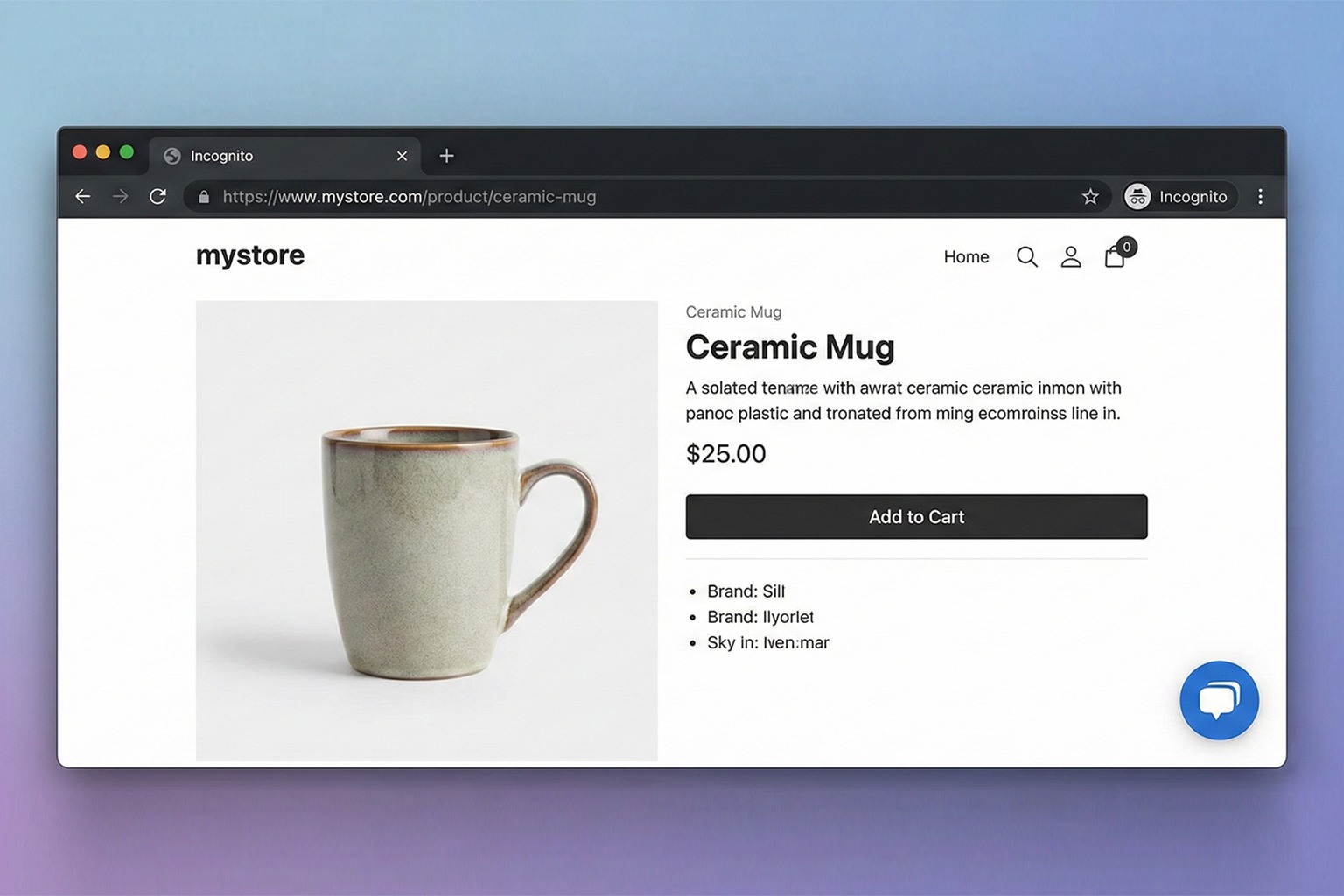Click the back navigation arrow
Image resolution: width=1344 pixels, height=896 pixels.
82,196
